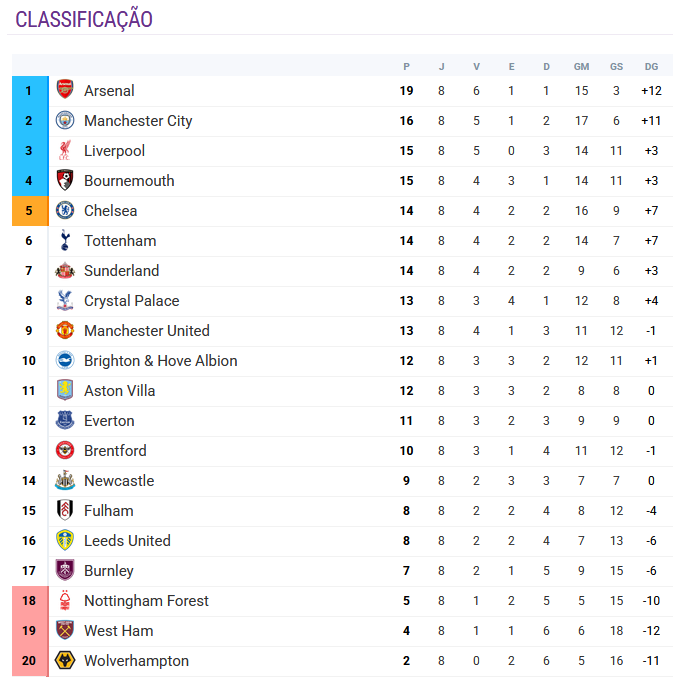
Task: Open the Nottingham Forest team link
Action: tap(146, 601)
